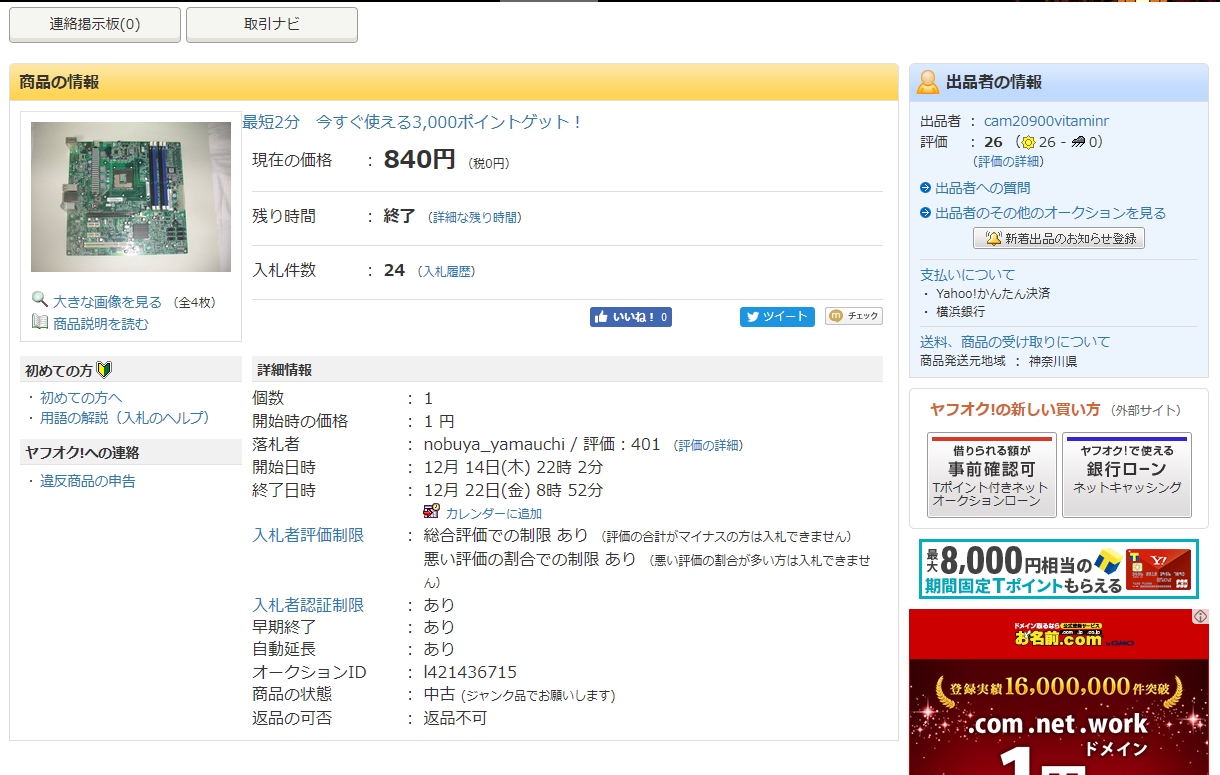Click the motherboard product thumbnail
1220x775 pixels.
(131, 197)
